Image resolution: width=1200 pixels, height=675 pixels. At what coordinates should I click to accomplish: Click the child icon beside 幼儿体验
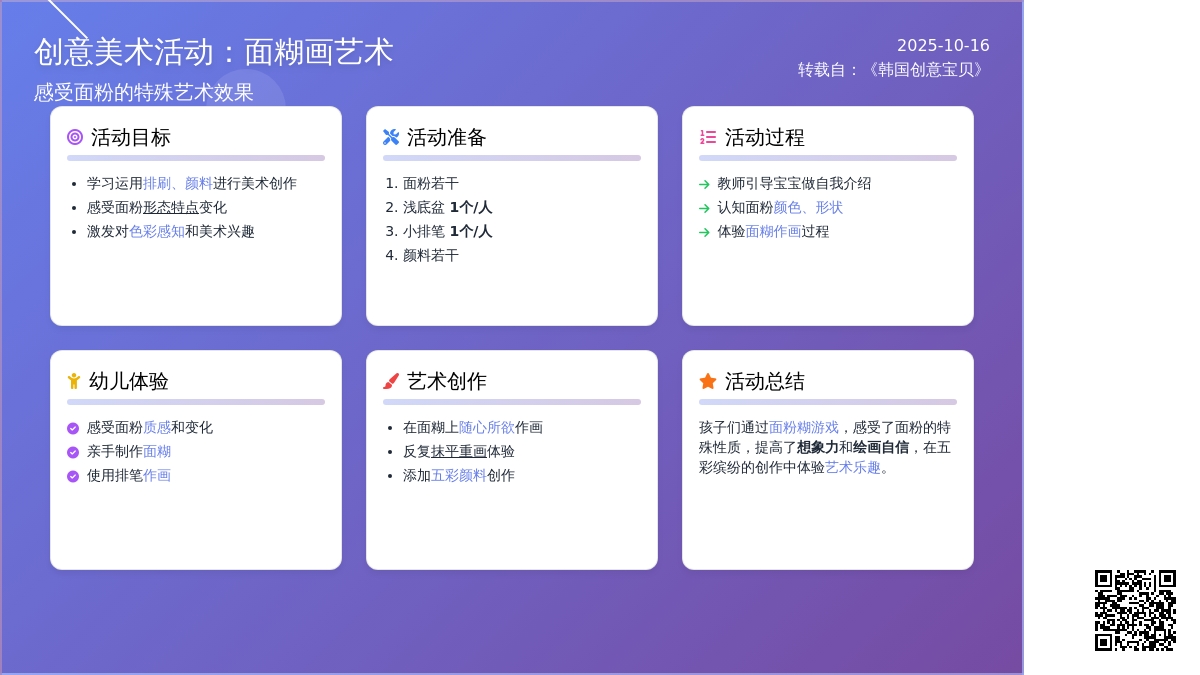[74, 381]
